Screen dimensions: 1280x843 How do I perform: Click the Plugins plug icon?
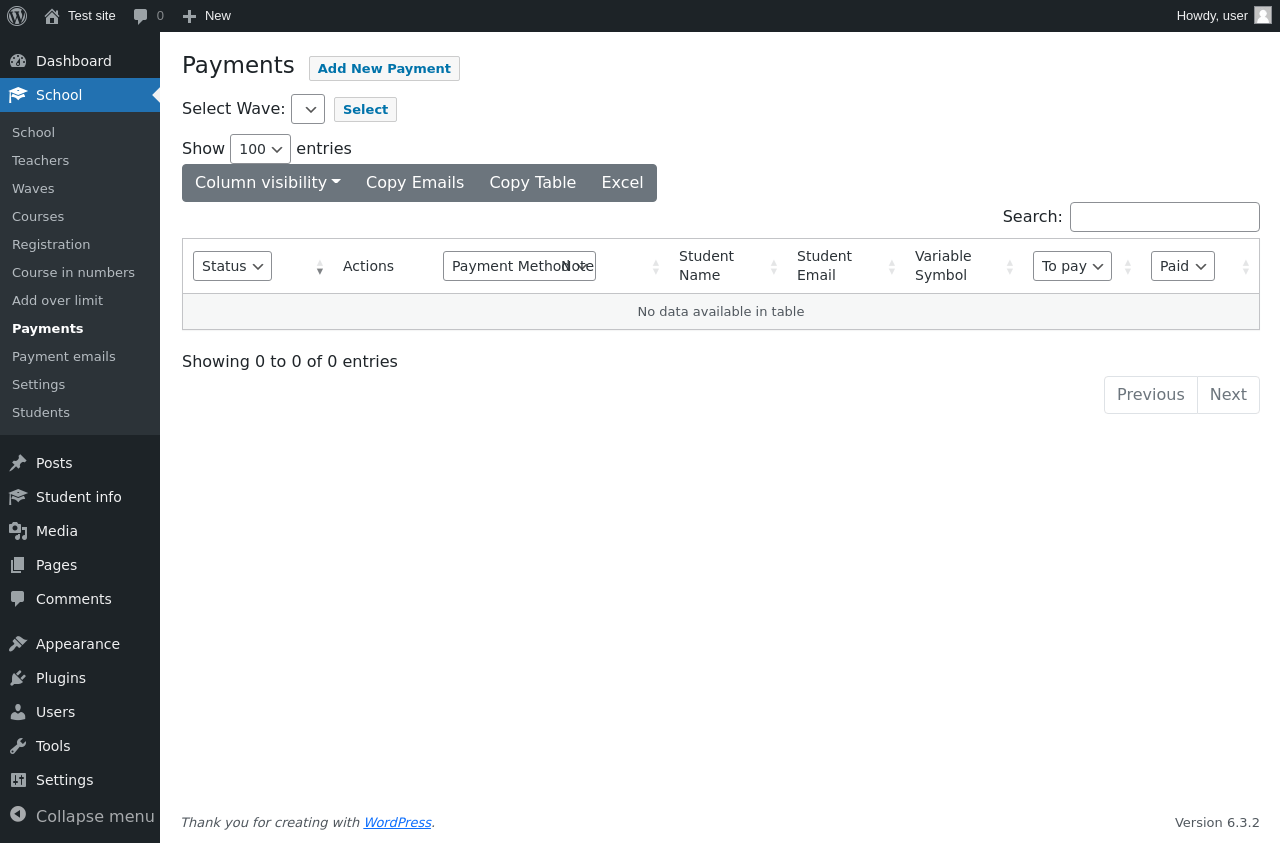[x=18, y=678]
